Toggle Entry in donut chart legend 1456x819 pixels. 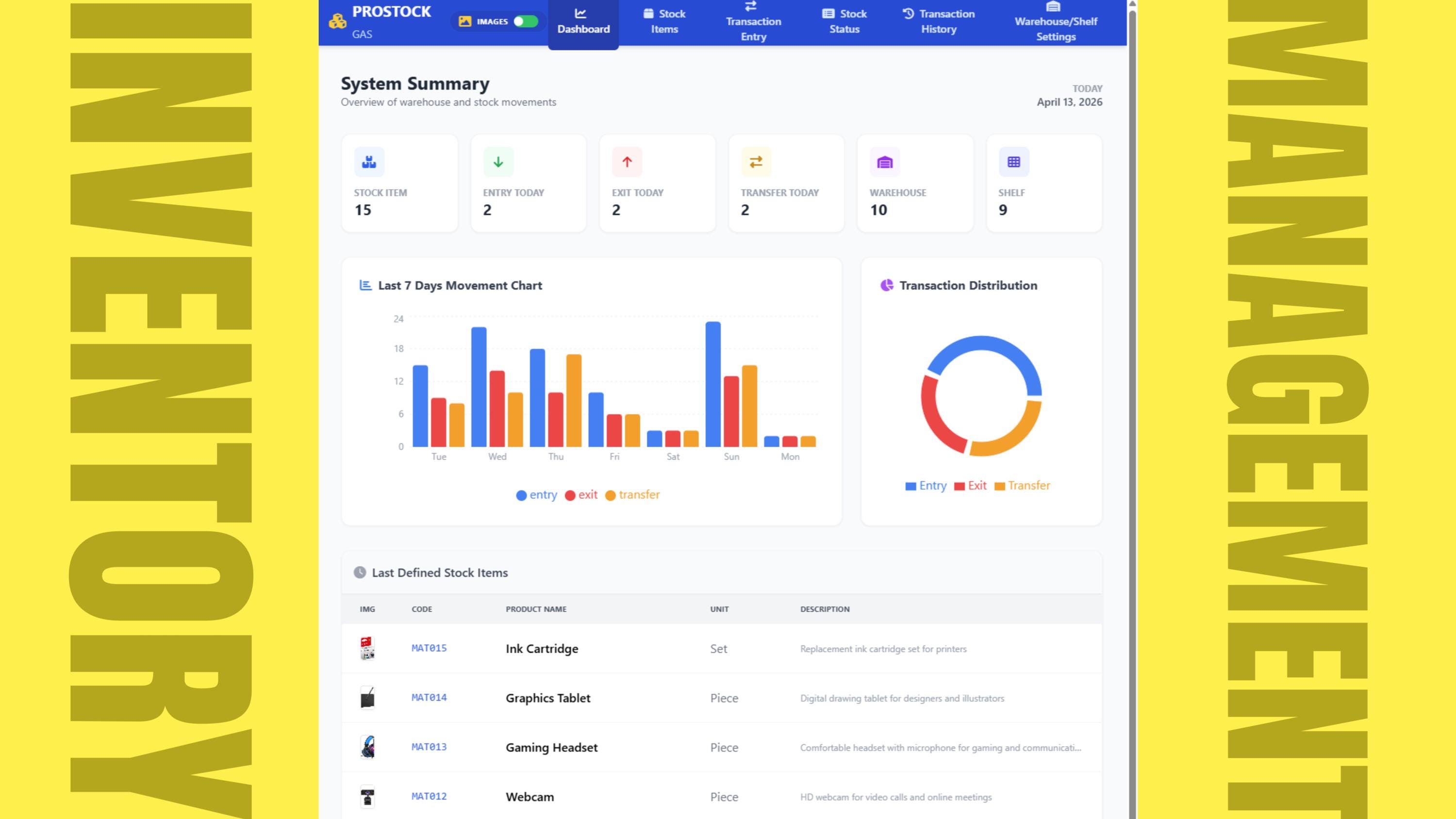tap(926, 486)
